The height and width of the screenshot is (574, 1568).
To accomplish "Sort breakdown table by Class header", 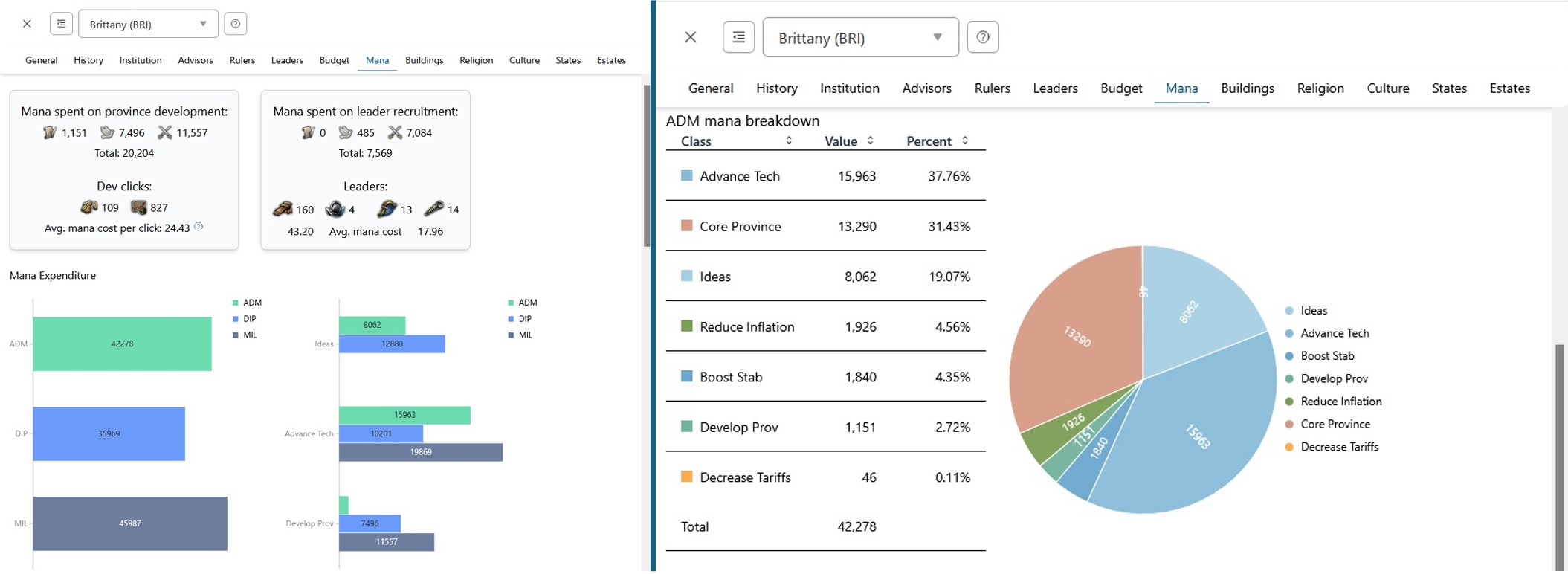I will 736,141.
